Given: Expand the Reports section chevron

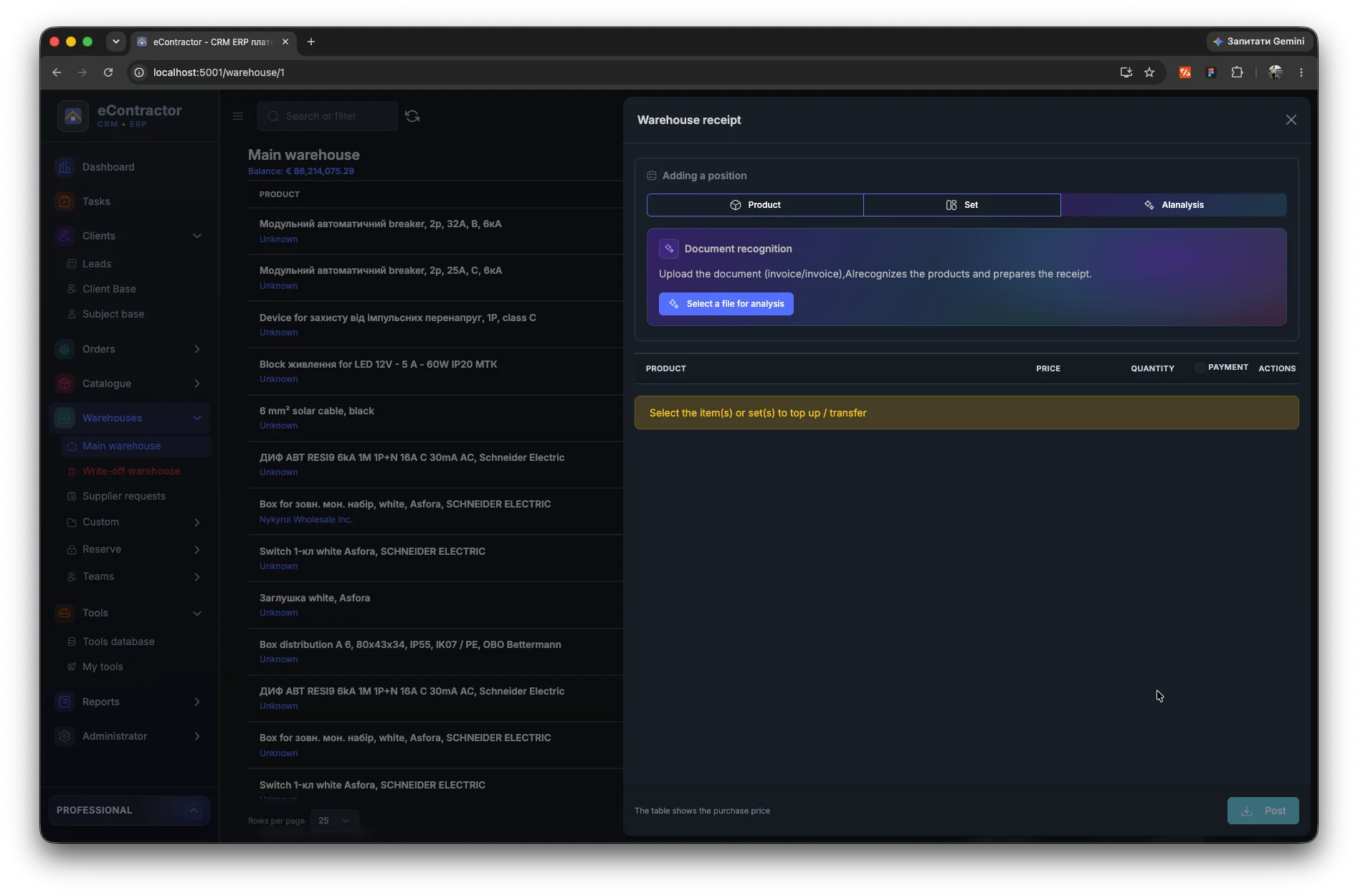Looking at the screenshot, I should click(197, 702).
